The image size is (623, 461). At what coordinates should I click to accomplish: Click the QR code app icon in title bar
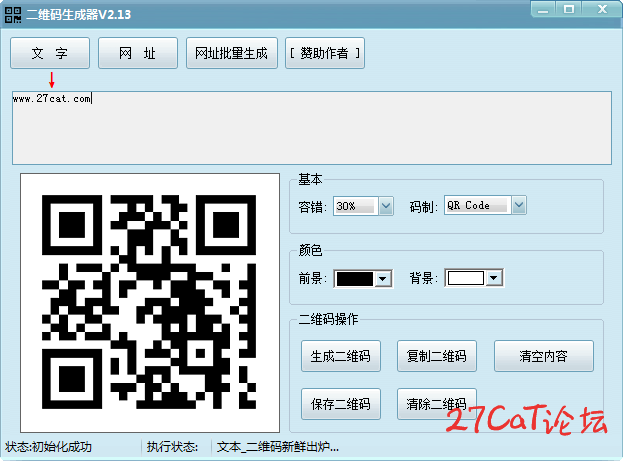pos(13,15)
